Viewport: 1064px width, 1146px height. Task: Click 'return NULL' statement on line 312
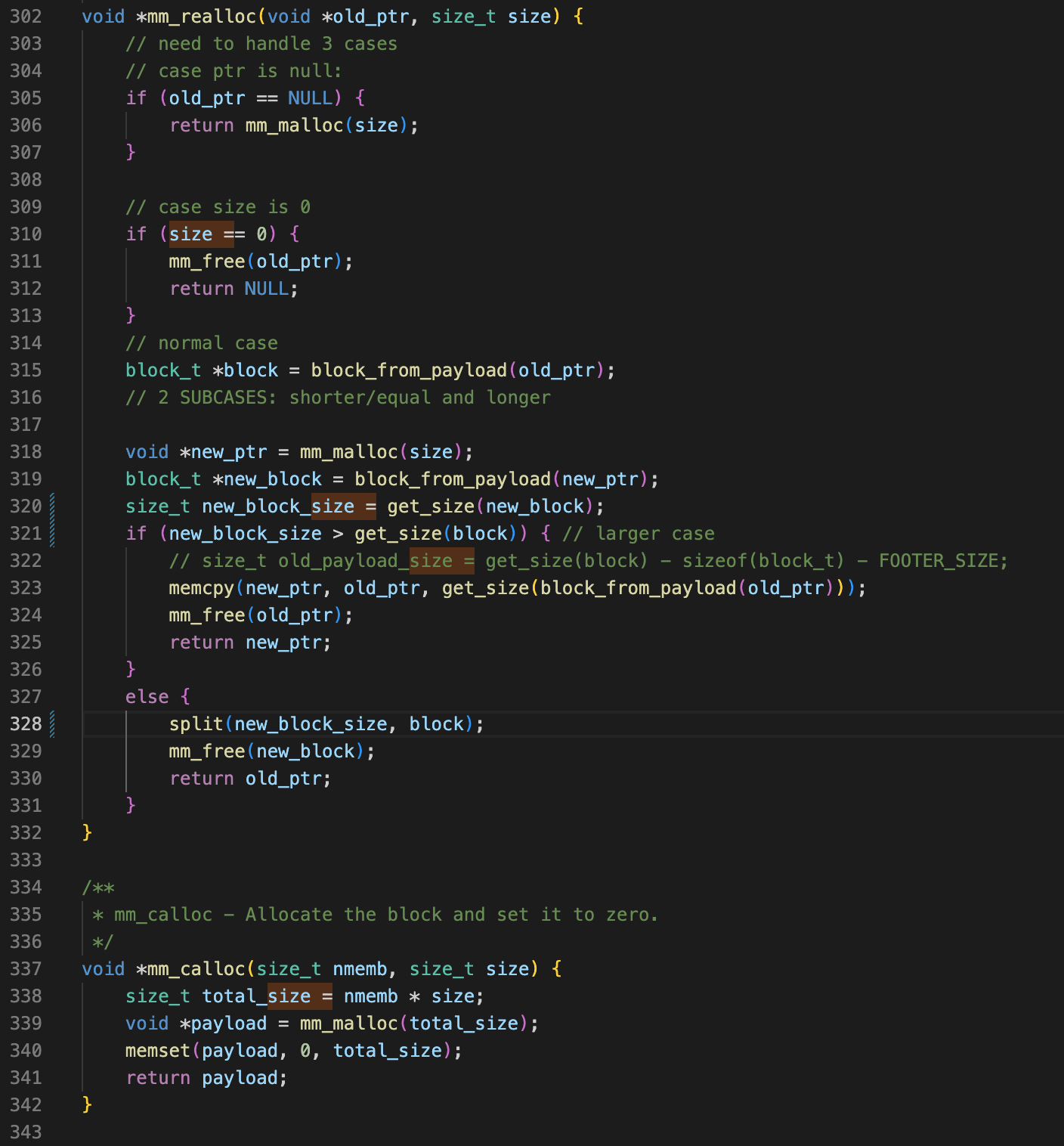(234, 289)
